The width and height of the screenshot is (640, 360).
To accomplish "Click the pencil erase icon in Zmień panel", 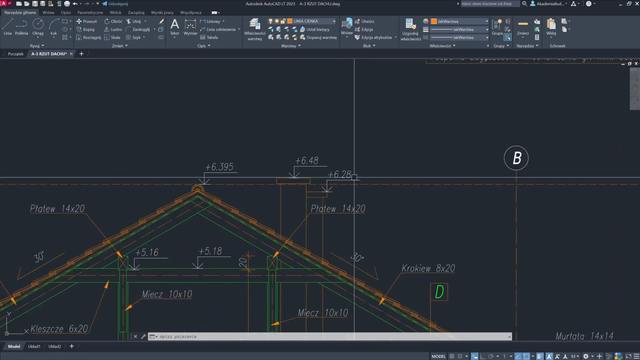I will [x=162, y=21].
